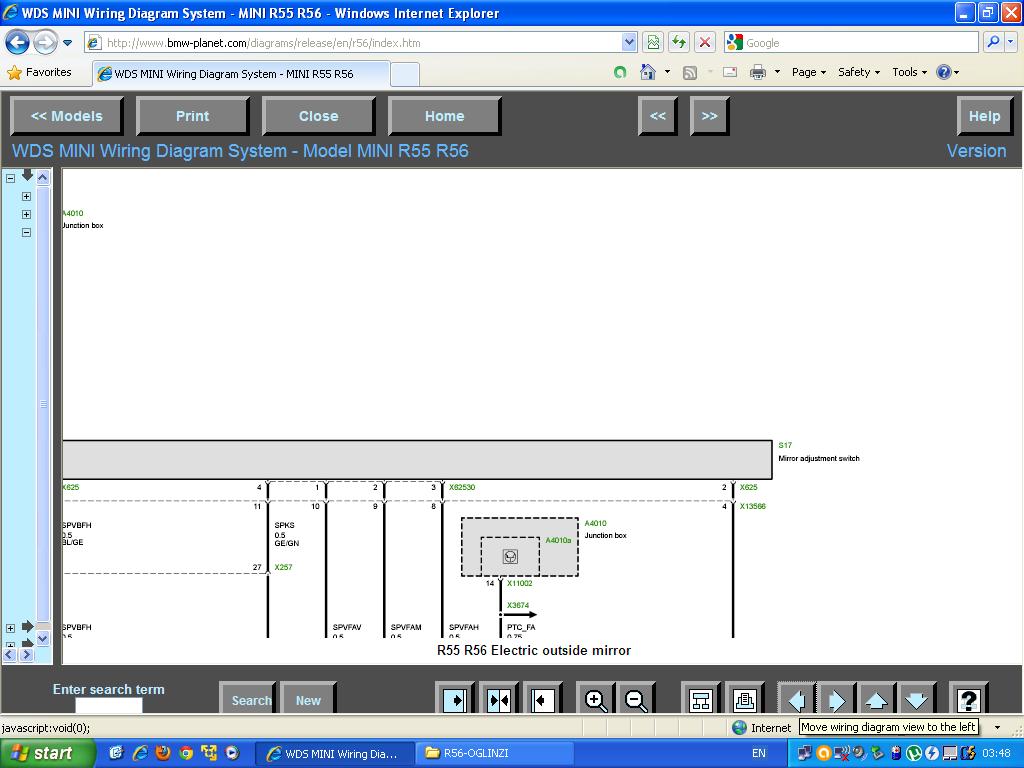1024x768 pixels.
Task: Click the diagram overview structure icon
Action: pos(701,700)
